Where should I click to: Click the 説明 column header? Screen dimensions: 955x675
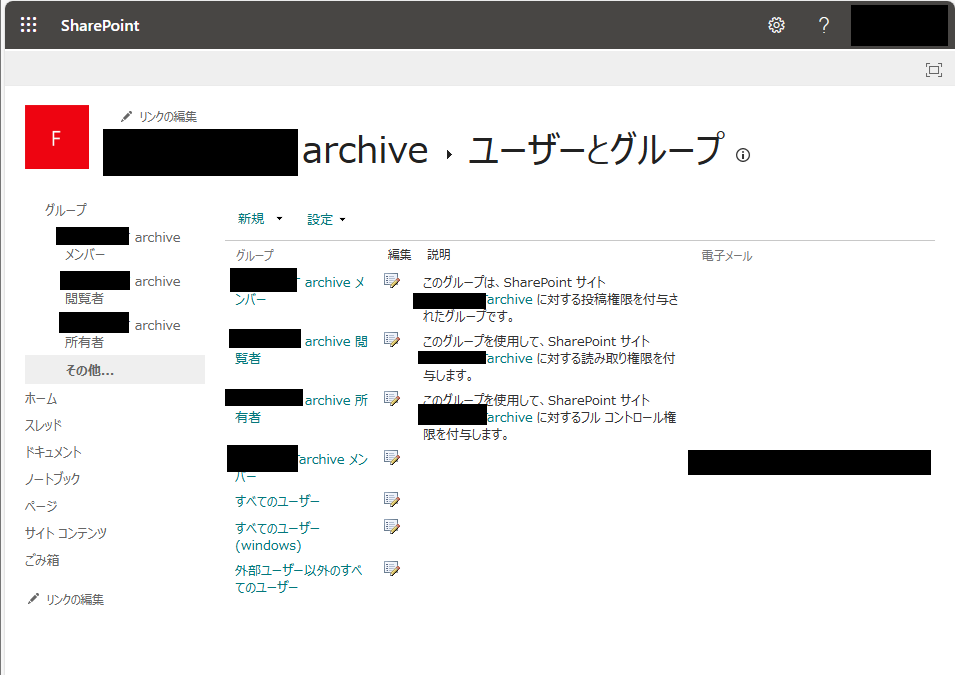[439, 254]
